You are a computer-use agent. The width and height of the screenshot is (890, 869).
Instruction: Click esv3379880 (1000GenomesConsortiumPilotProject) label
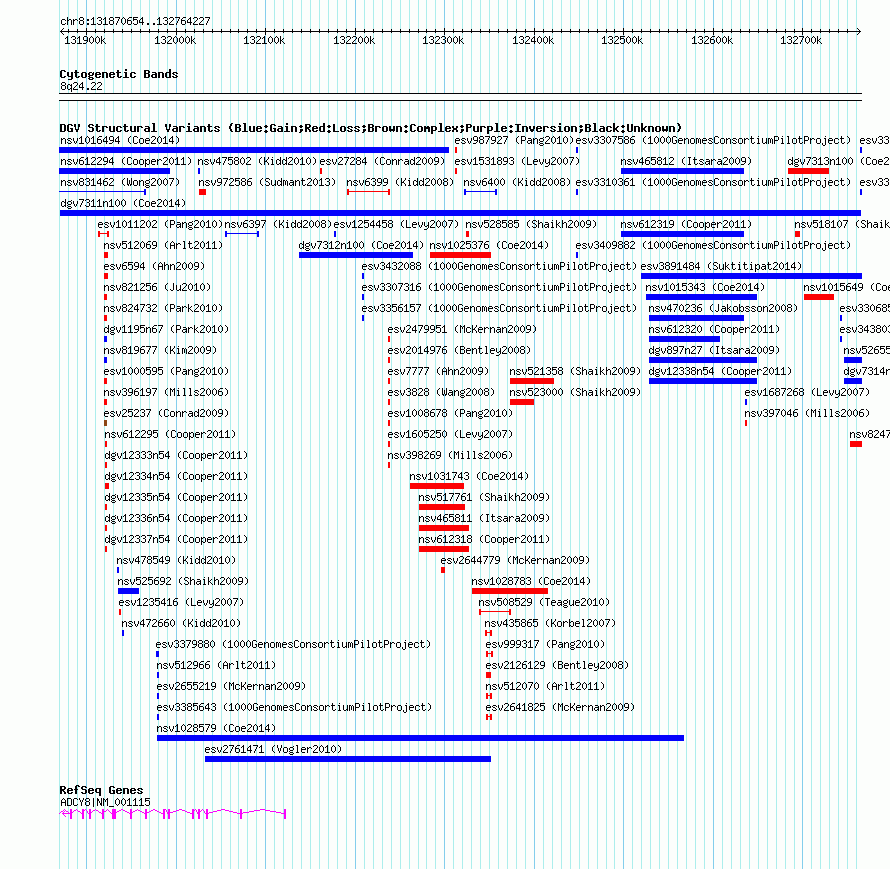click(x=293, y=644)
